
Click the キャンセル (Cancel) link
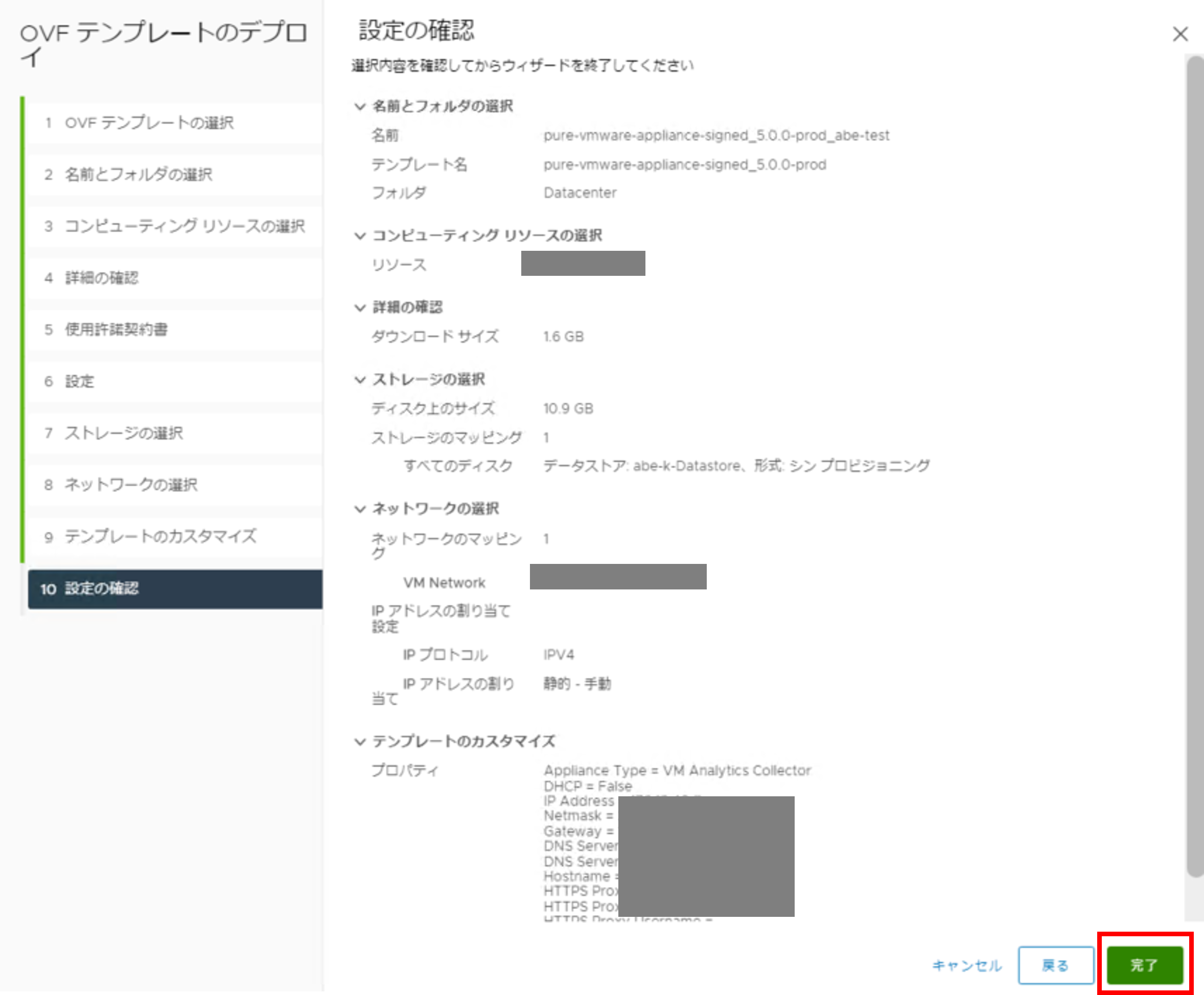pyautogui.click(x=967, y=965)
